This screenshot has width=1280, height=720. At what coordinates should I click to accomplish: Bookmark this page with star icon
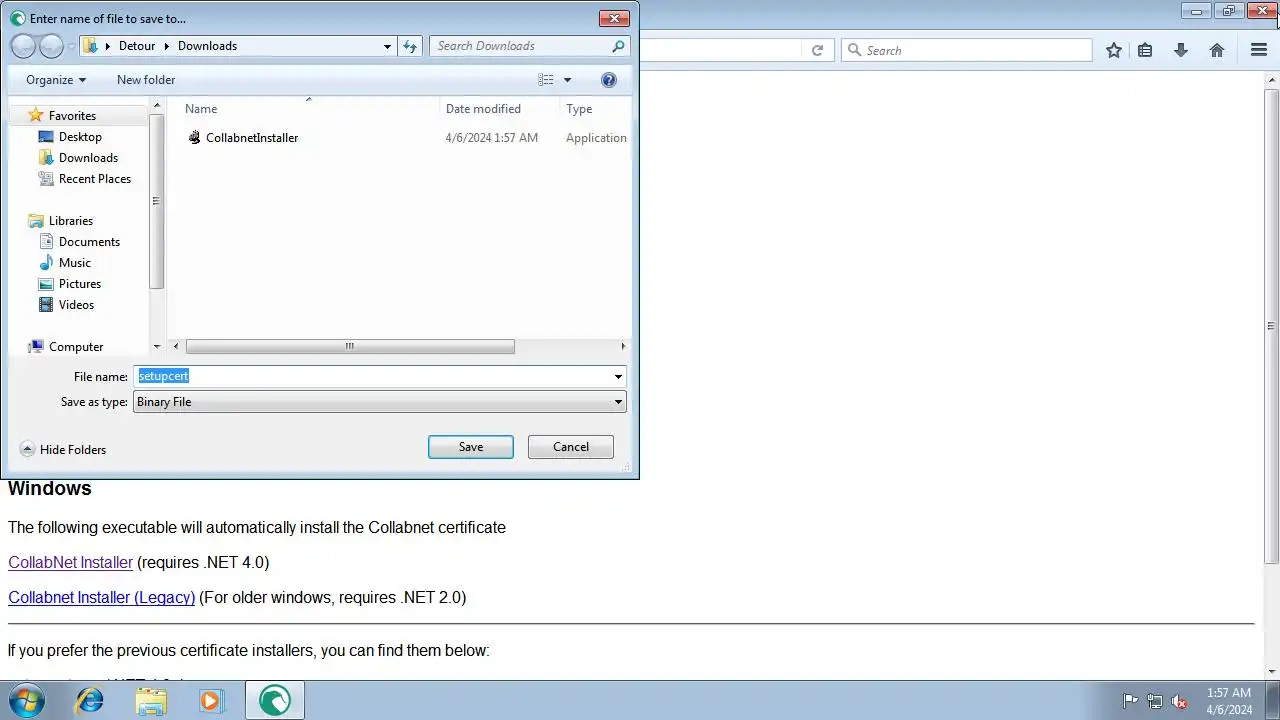coord(1113,50)
